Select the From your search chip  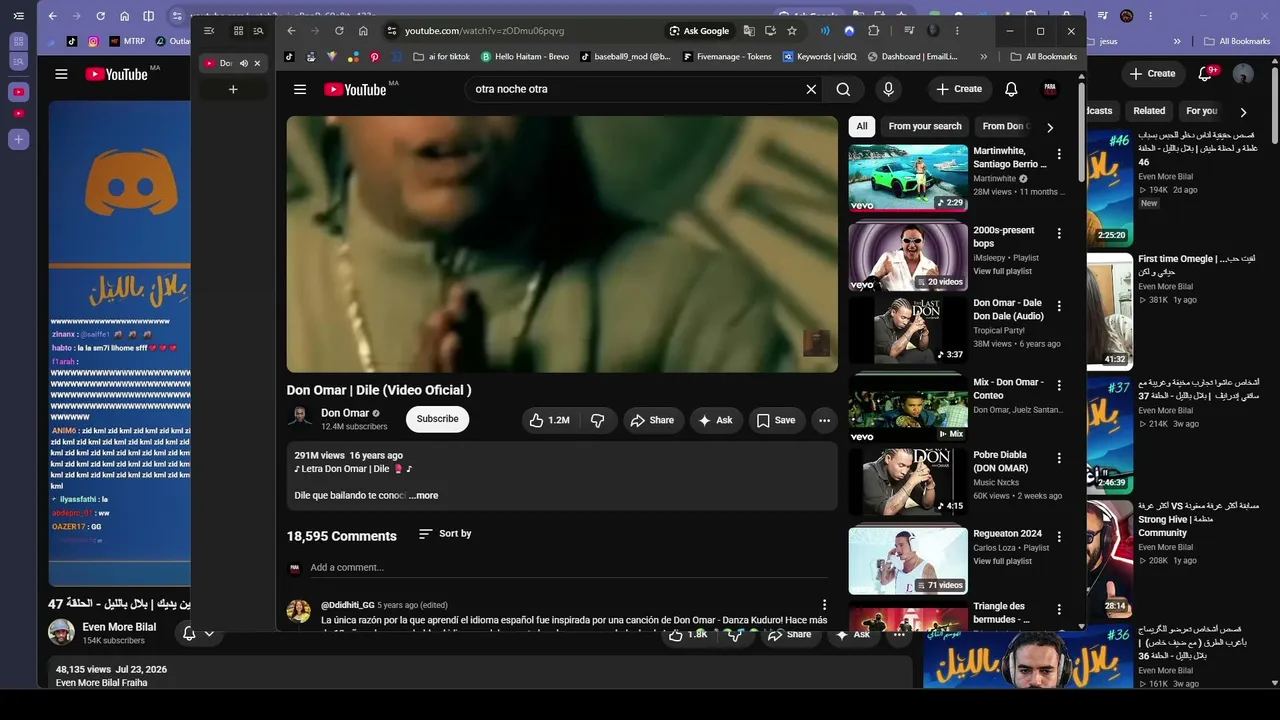[925, 126]
